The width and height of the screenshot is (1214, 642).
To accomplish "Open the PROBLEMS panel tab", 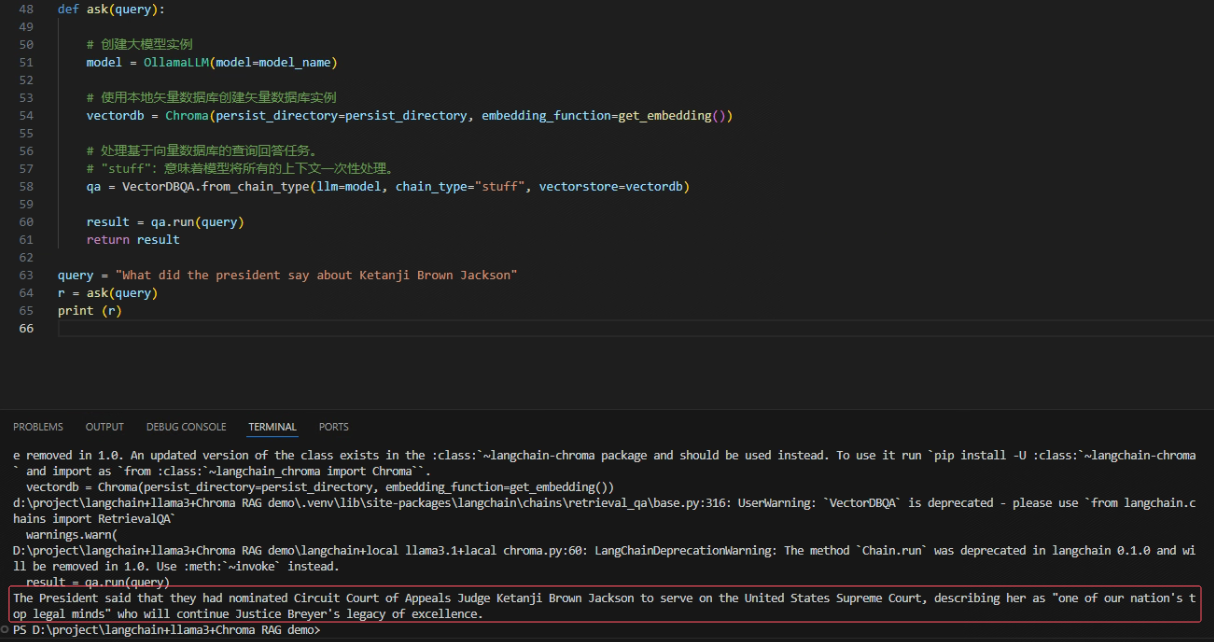I will 38,427.
